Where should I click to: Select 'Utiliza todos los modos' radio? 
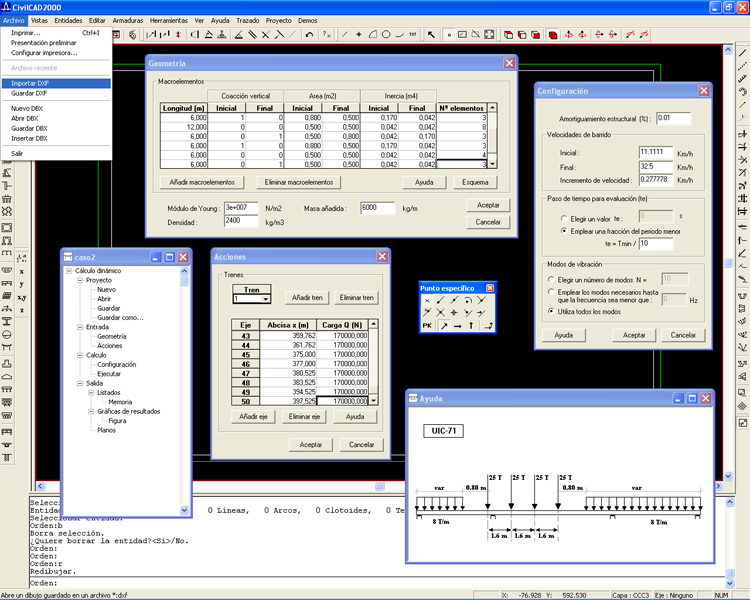click(x=551, y=311)
